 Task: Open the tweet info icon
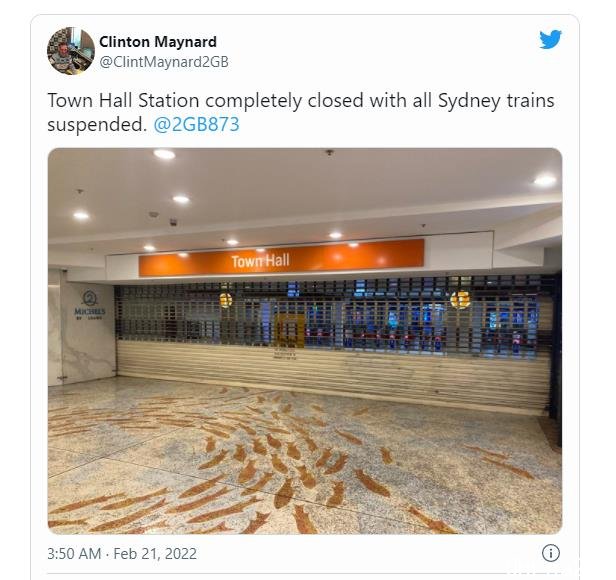point(550,553)
